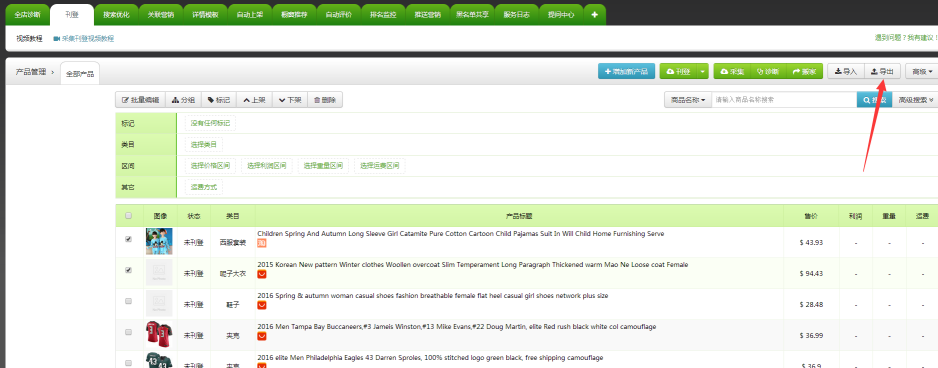
Task: Click the green 刊登 publish button
Action: (678, 71)
